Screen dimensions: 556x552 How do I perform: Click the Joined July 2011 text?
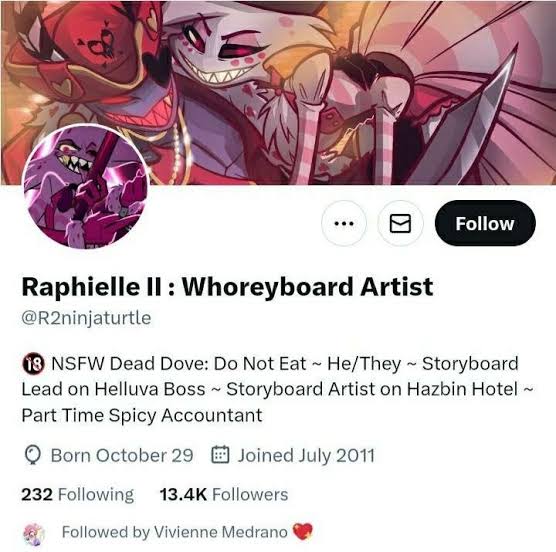click(306, 455)
